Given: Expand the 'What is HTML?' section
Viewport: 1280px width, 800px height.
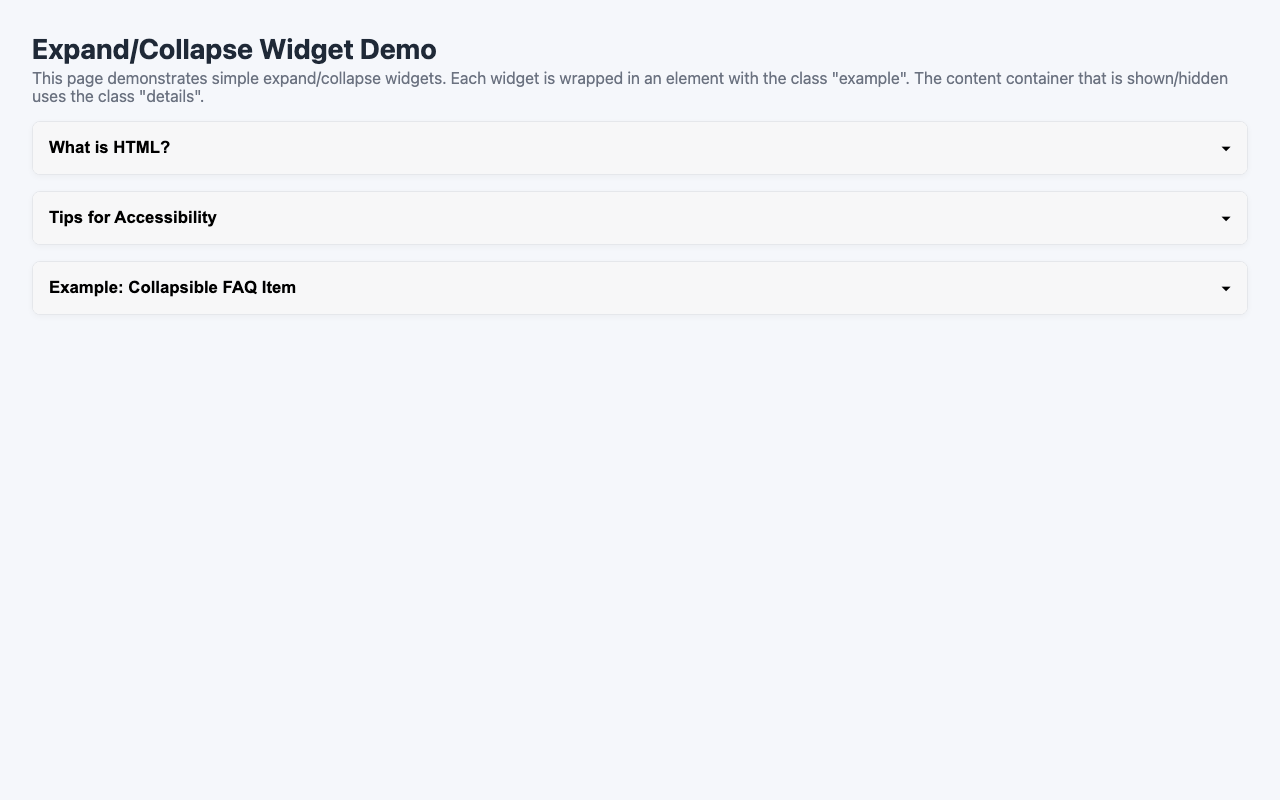Looking at the screenshot, I should [x=640, y=147].
